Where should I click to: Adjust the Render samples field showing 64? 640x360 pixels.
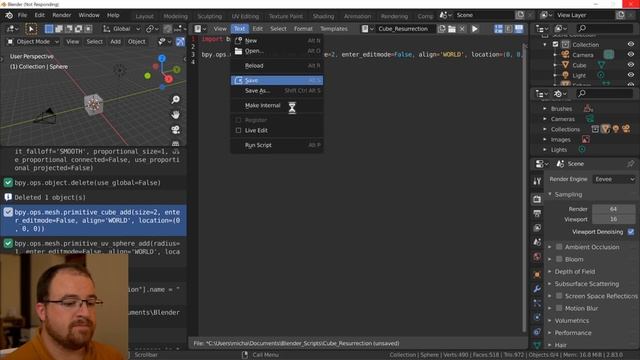tap(613, 209)
